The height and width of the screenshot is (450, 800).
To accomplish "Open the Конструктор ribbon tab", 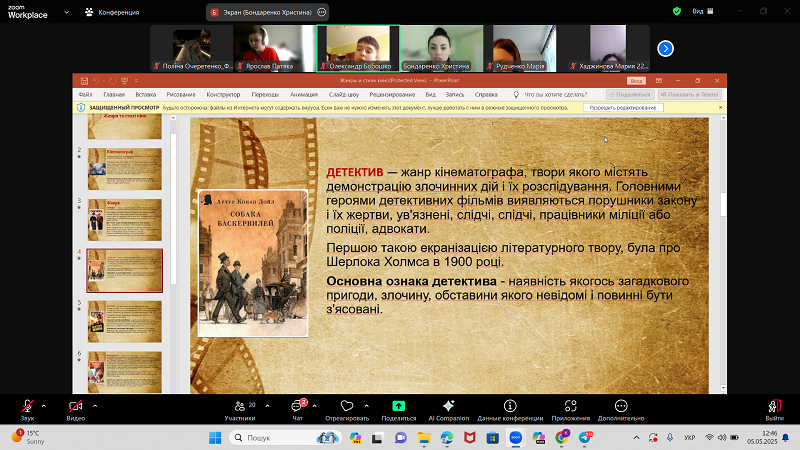I will [x=223, y=94].
